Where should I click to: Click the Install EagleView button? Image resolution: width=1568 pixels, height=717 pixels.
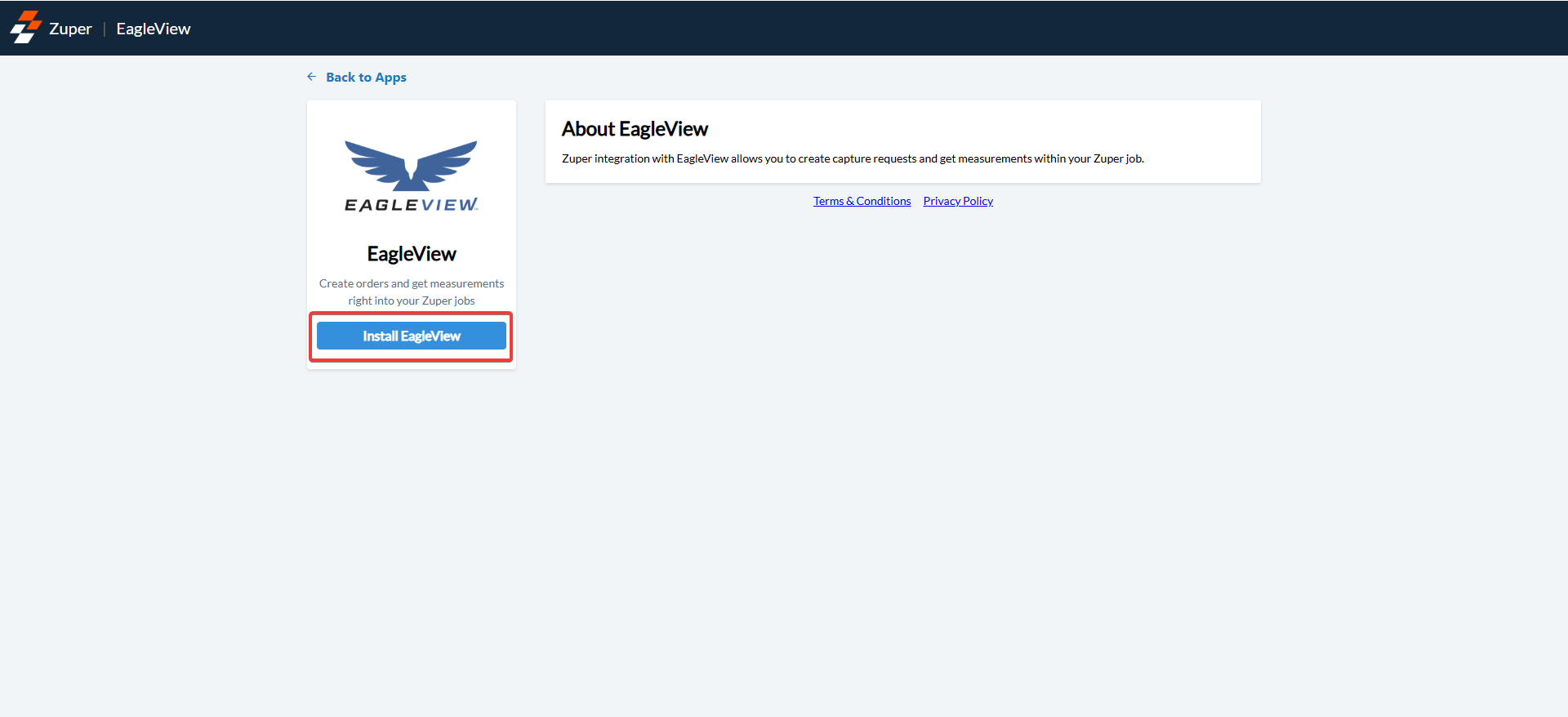(x=412, y=336)
